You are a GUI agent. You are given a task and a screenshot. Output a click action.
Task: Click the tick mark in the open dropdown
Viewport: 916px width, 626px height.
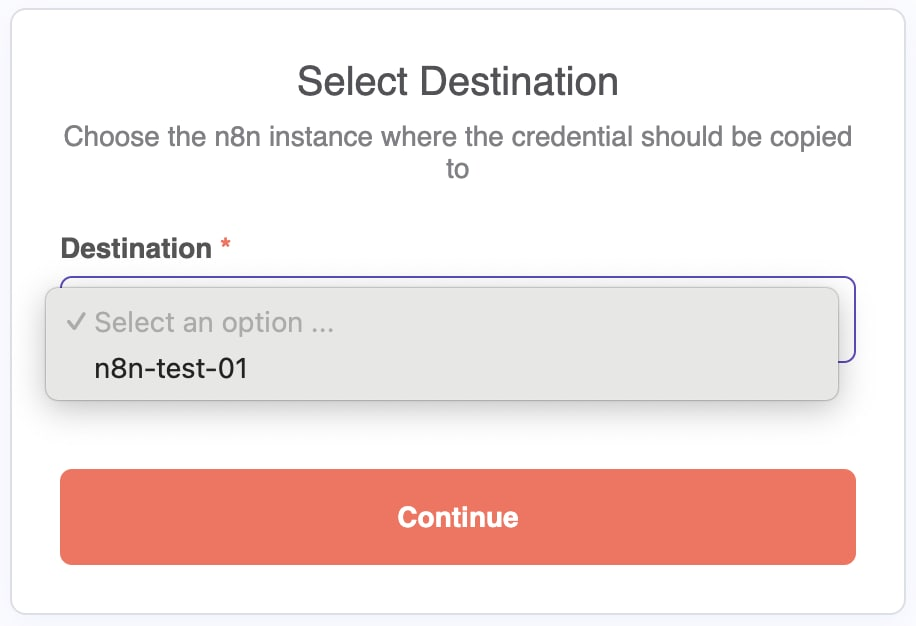77,323
